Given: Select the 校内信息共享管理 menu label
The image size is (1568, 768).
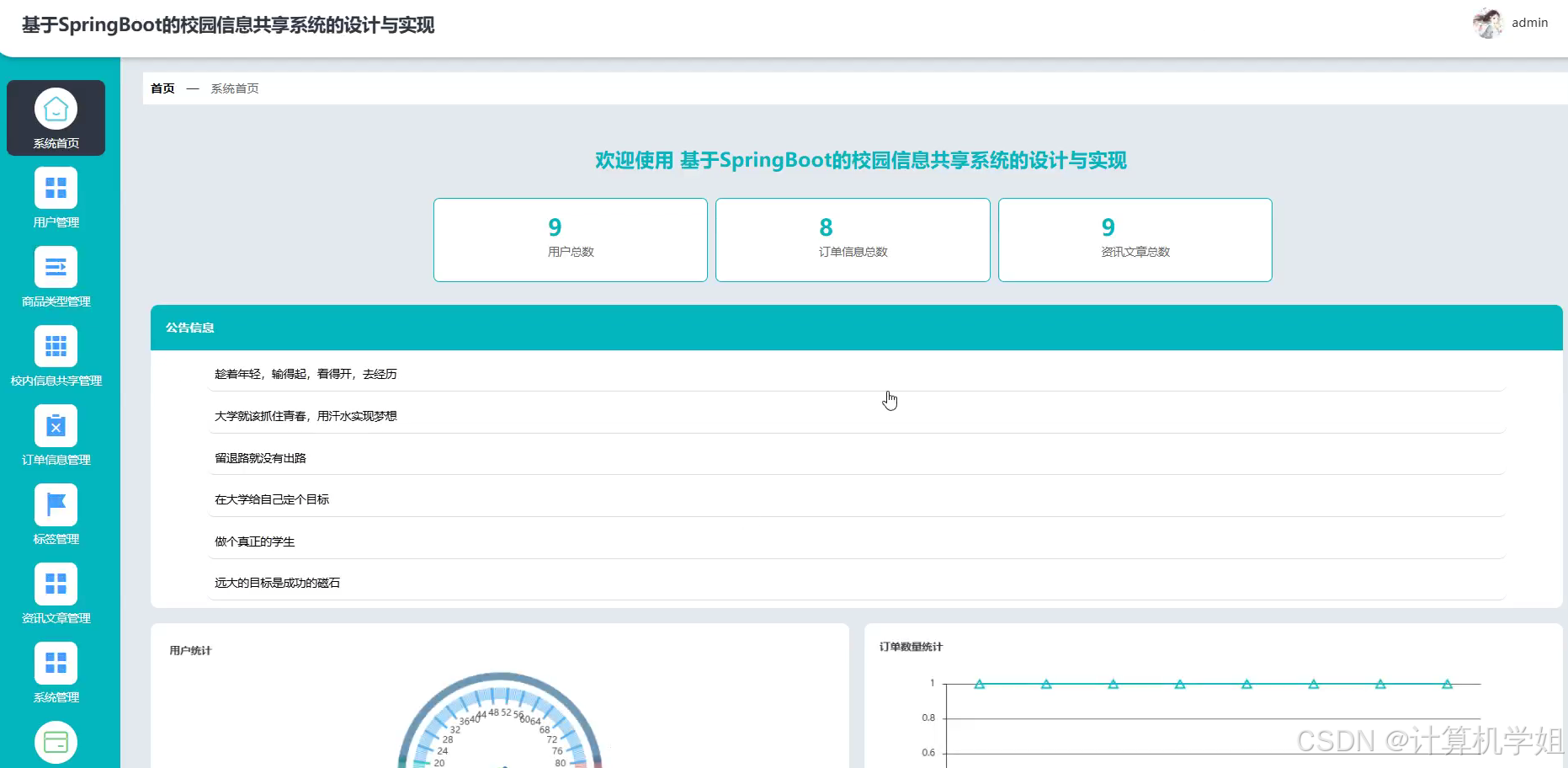Looking at the screenshot, I should [56, 381].
